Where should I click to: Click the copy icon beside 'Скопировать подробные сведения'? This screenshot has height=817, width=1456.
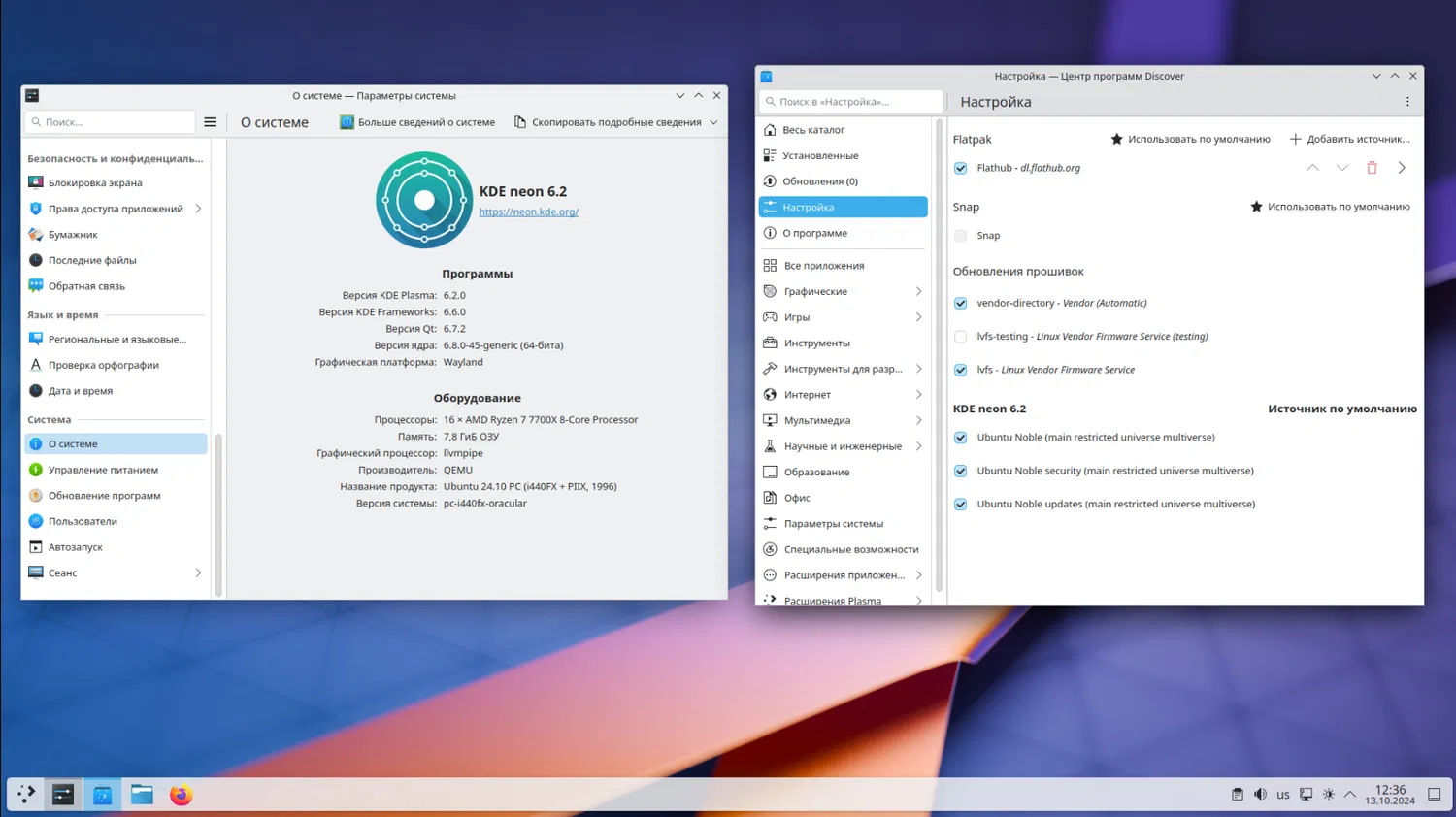pyautogui.click(x=520, y=122)
